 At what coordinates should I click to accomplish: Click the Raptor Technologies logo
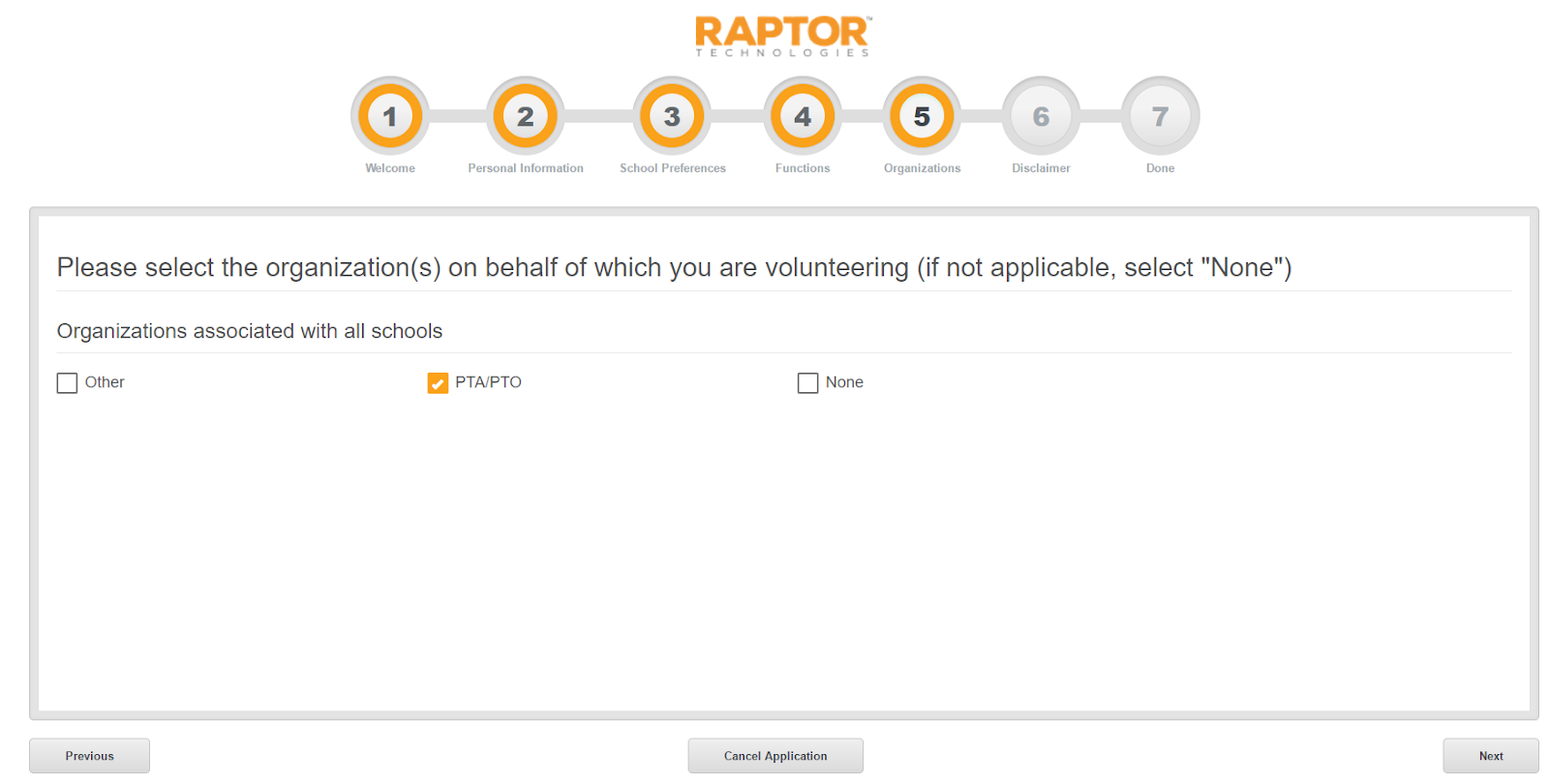782,36
